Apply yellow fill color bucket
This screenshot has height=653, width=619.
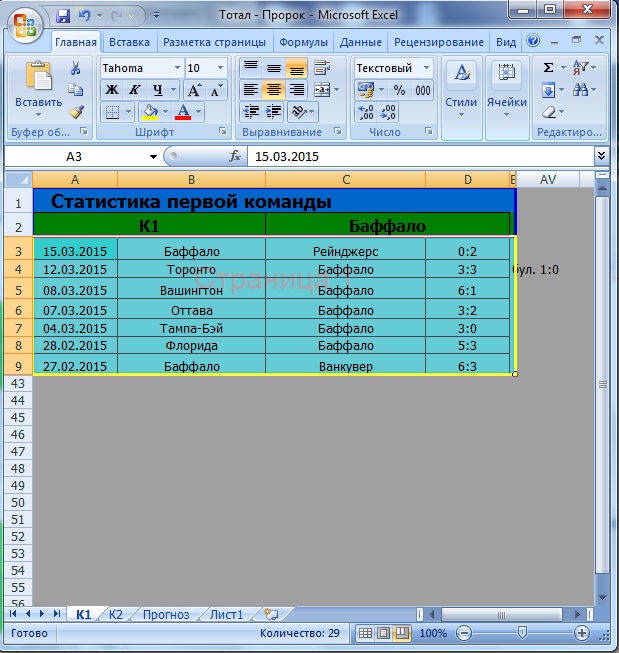[150, 112]
